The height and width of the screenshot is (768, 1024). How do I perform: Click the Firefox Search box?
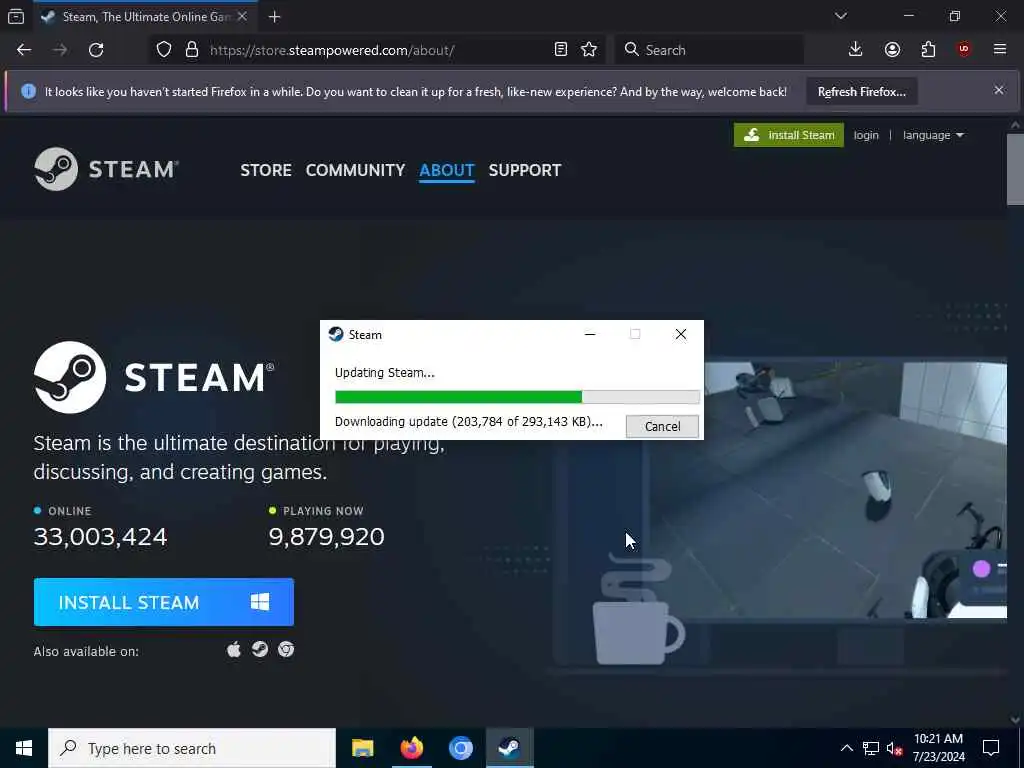pyautogui.click(x=710, y=50)
